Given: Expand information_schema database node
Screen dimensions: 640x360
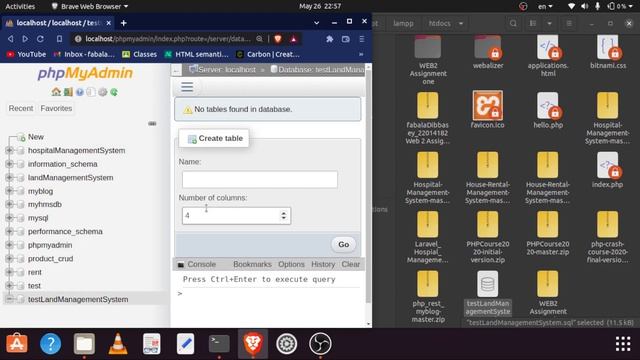Looking at the screenshot, I should click(x=9, y=164).
